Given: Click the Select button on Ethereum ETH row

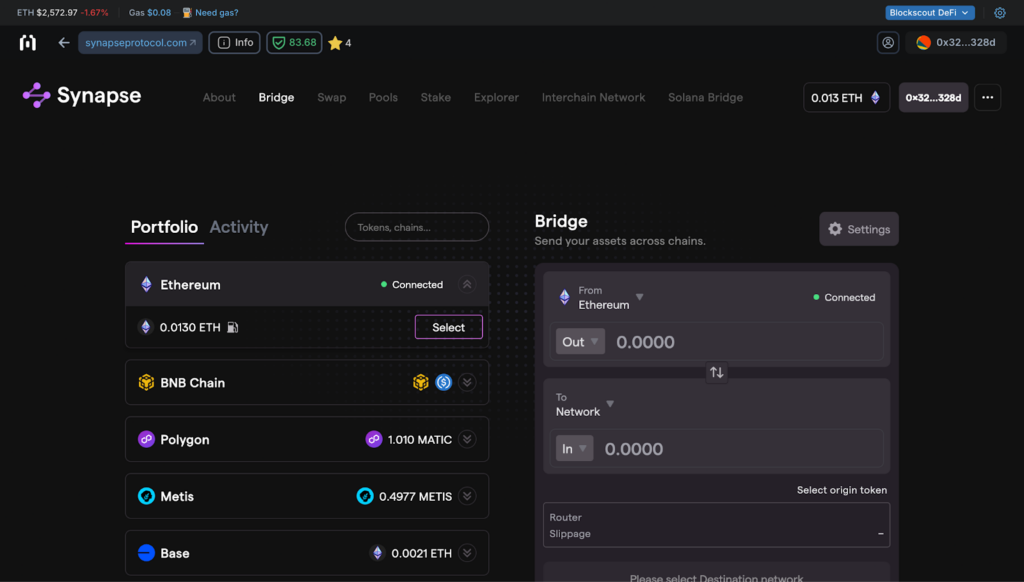Looking at the screenshot, I should (448, 327).
